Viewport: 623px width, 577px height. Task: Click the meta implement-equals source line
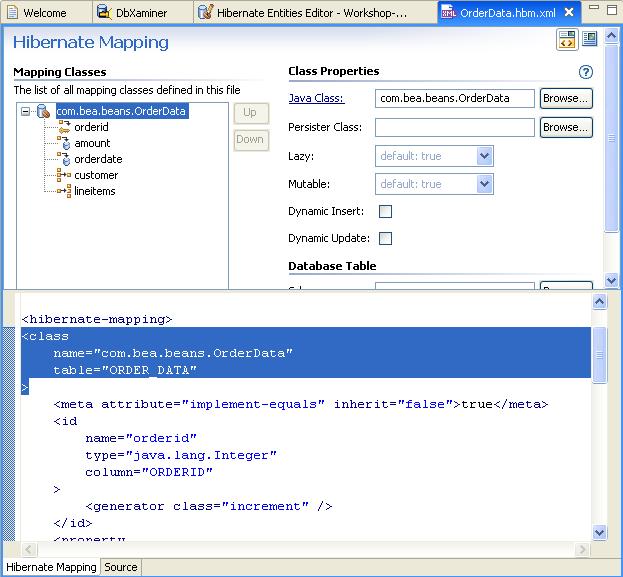[301, 405]
